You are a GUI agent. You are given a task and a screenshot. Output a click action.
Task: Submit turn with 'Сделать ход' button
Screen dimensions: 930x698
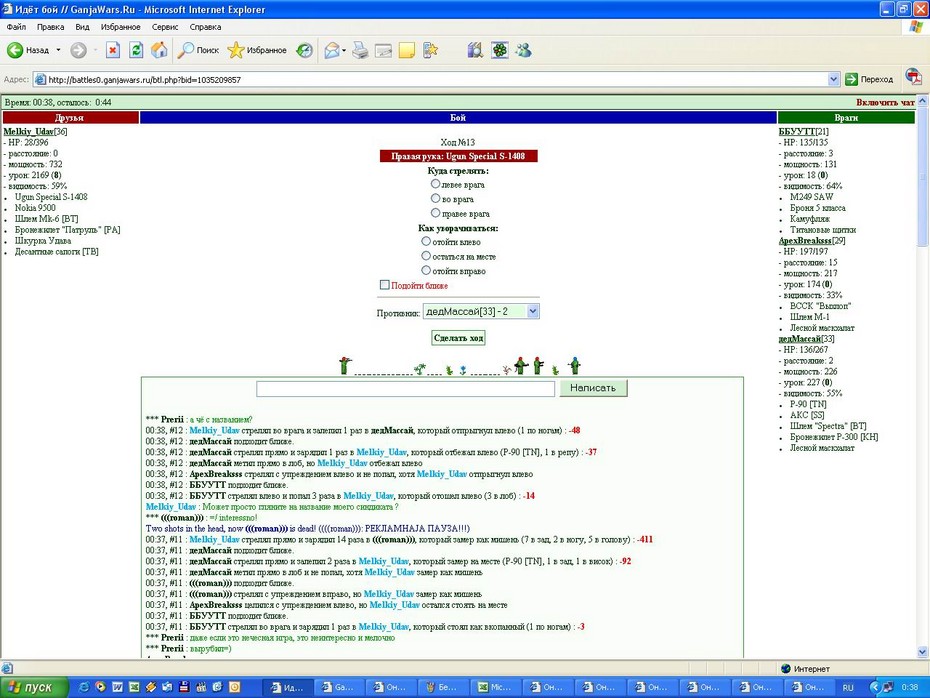[x=458, y=338]
